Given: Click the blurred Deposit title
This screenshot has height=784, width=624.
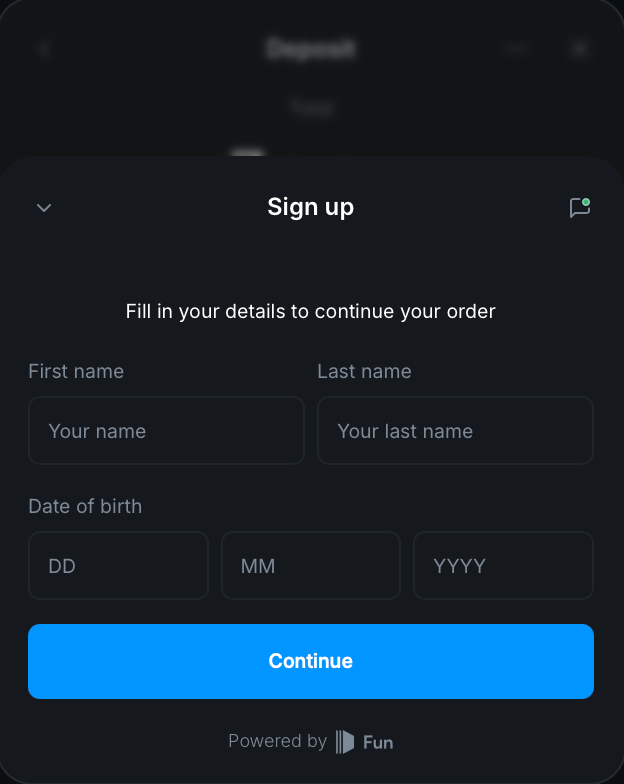Looking at the screenshot, I should pyautogui.click(x=310, y=49).
